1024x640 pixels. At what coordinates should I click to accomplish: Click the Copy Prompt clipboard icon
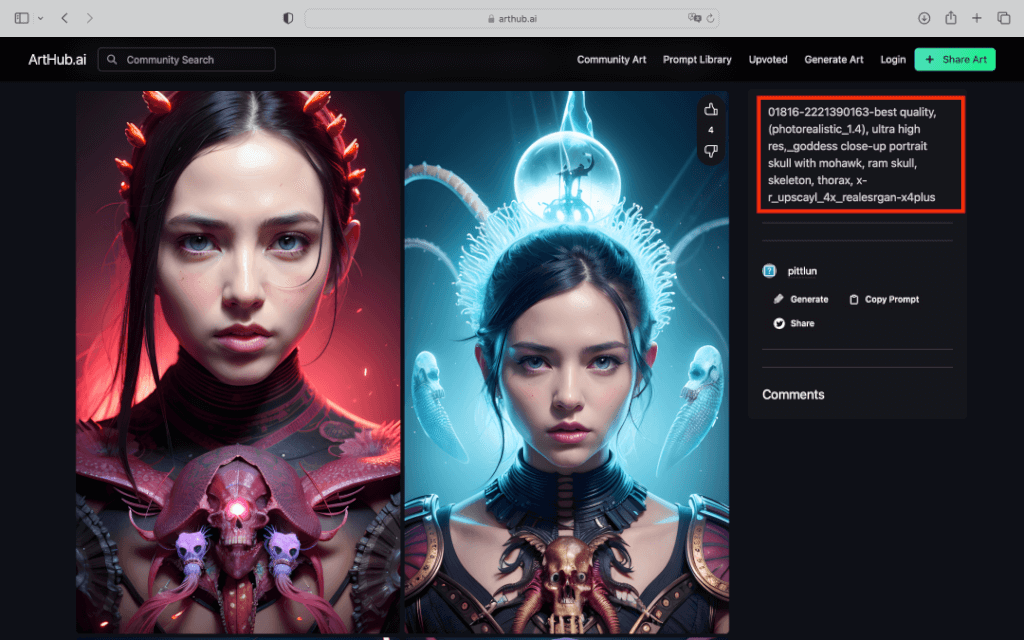pyautogui.click(x=854, y=299)
